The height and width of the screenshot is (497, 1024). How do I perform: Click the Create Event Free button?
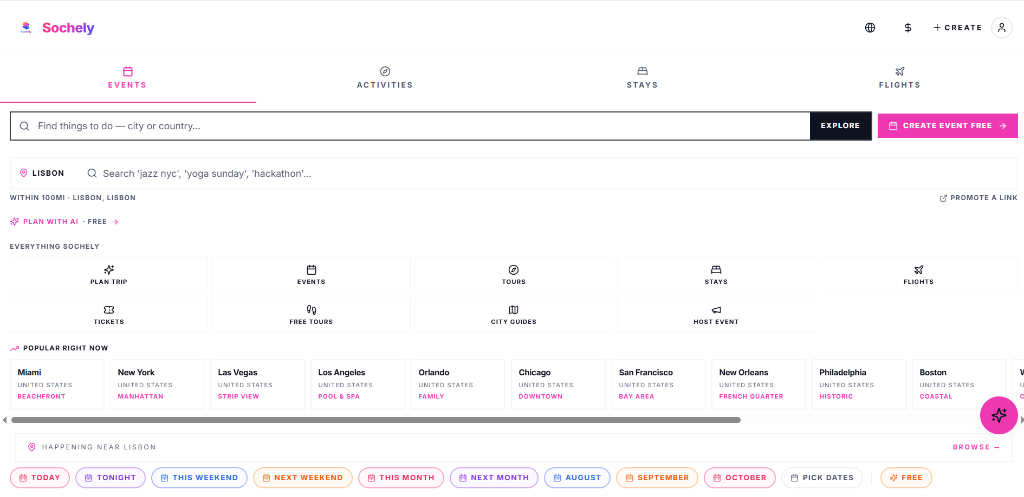tap(948, 125)
